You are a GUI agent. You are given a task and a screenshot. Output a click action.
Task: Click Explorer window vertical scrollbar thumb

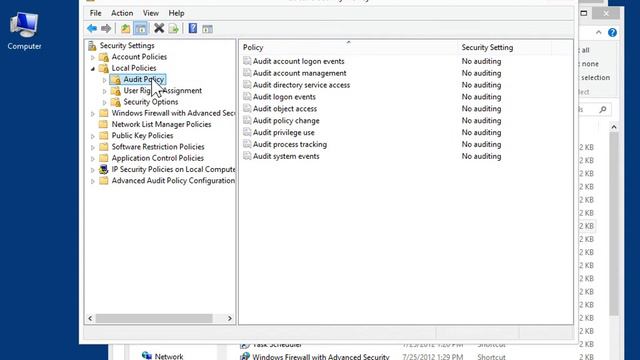click(x=614, y=224)
